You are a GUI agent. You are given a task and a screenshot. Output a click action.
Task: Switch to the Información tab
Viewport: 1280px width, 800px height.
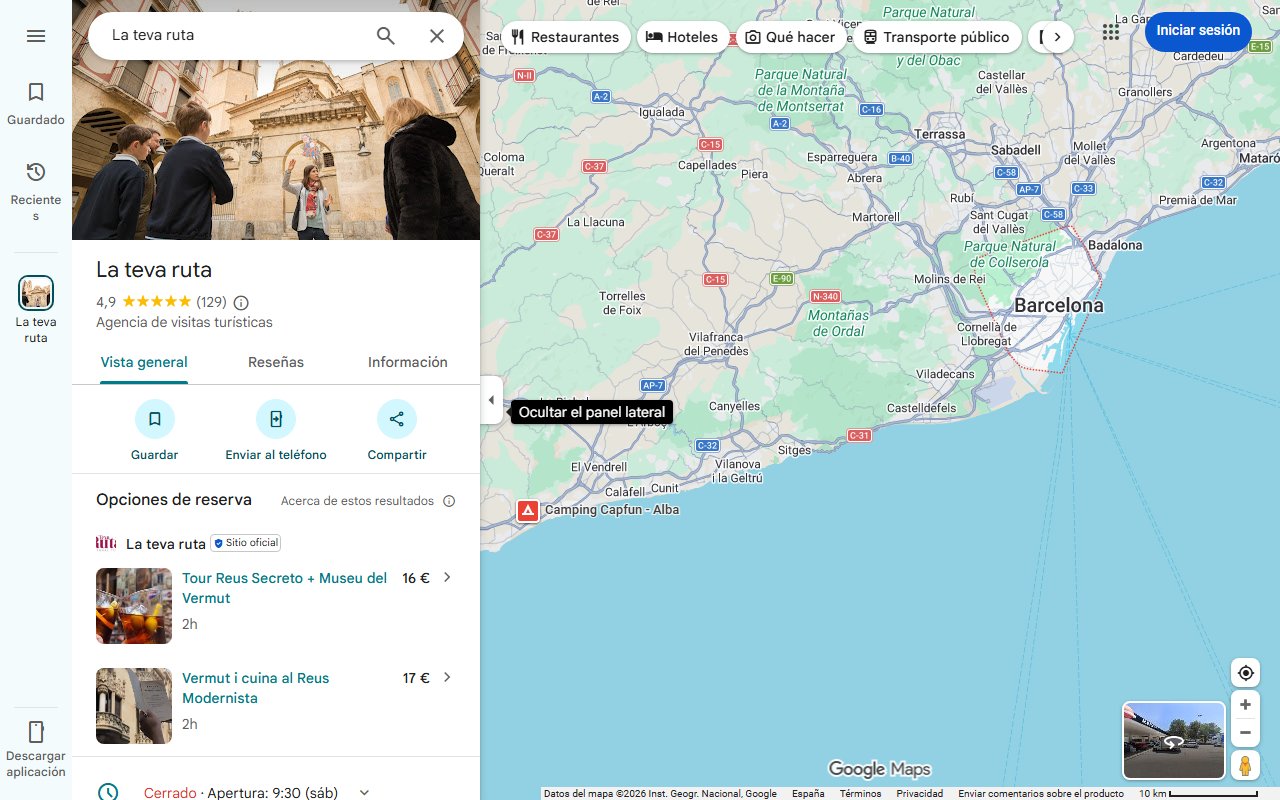coord(407,361)
